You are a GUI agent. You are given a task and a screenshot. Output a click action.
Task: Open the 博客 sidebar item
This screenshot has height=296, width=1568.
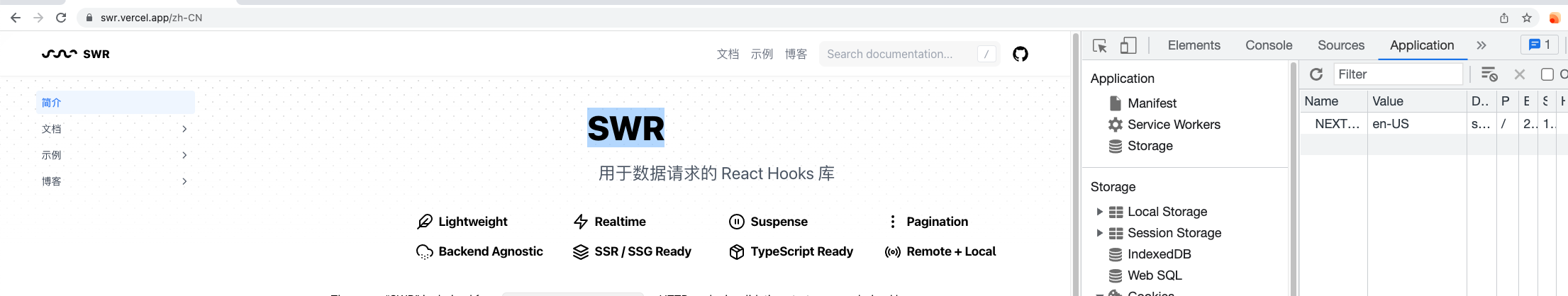[x=116, y=181]
